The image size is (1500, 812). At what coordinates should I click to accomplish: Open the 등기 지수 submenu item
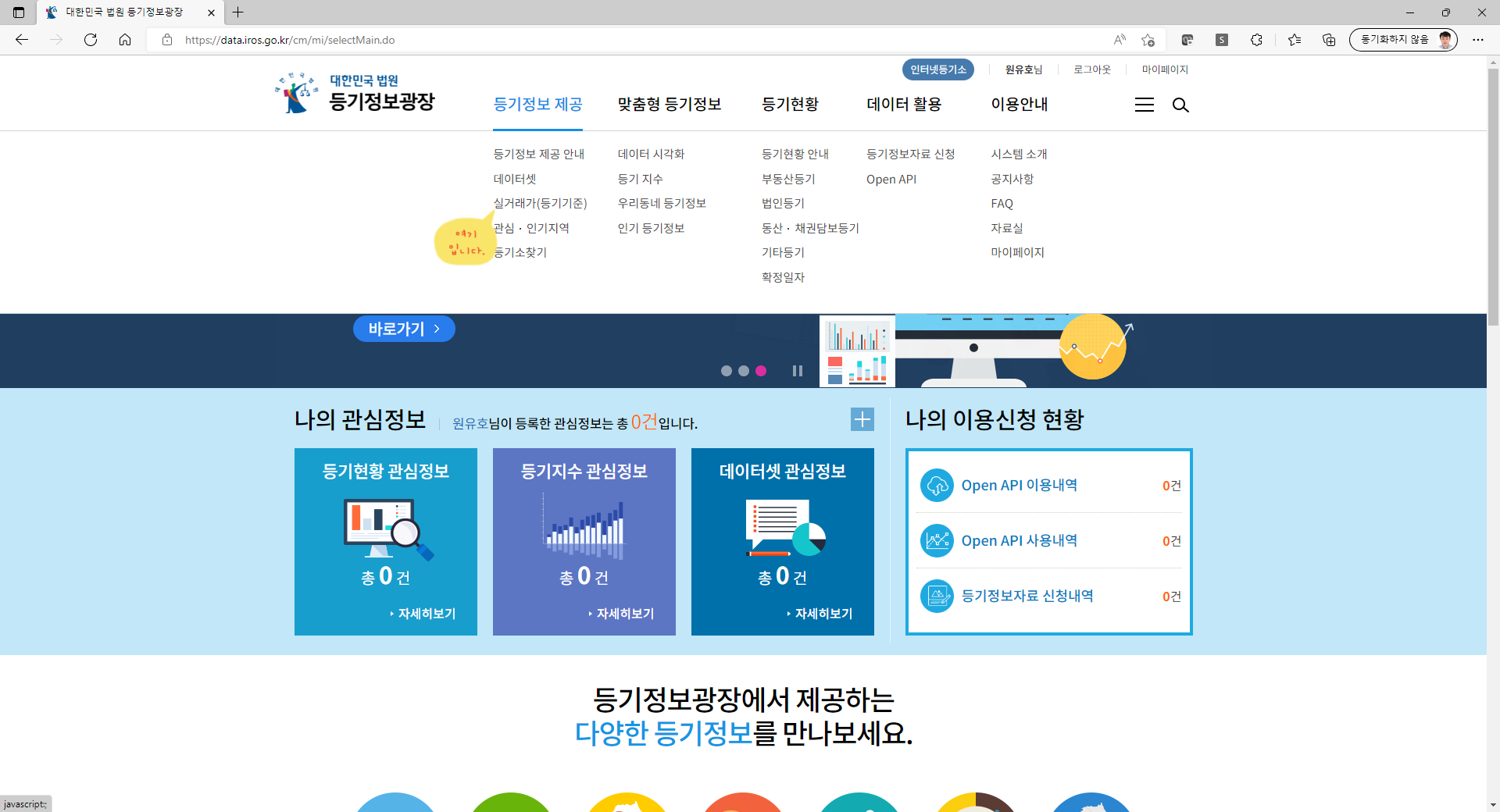coord(640,179)
